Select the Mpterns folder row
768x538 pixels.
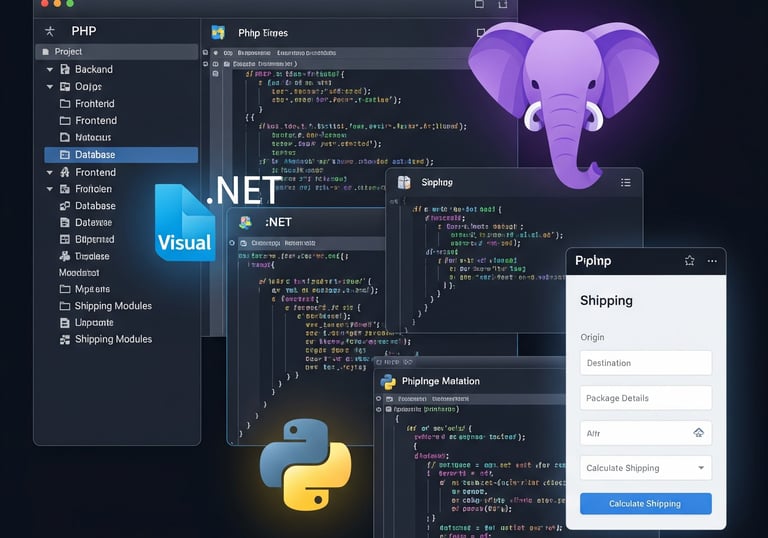pyautogui.click(x=121, y=289)
